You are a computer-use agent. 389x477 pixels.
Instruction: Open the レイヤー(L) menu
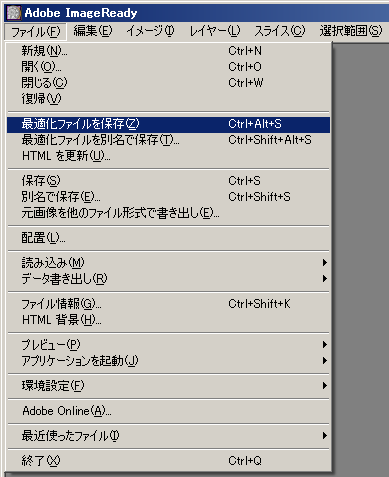click(x=215, y=31)
